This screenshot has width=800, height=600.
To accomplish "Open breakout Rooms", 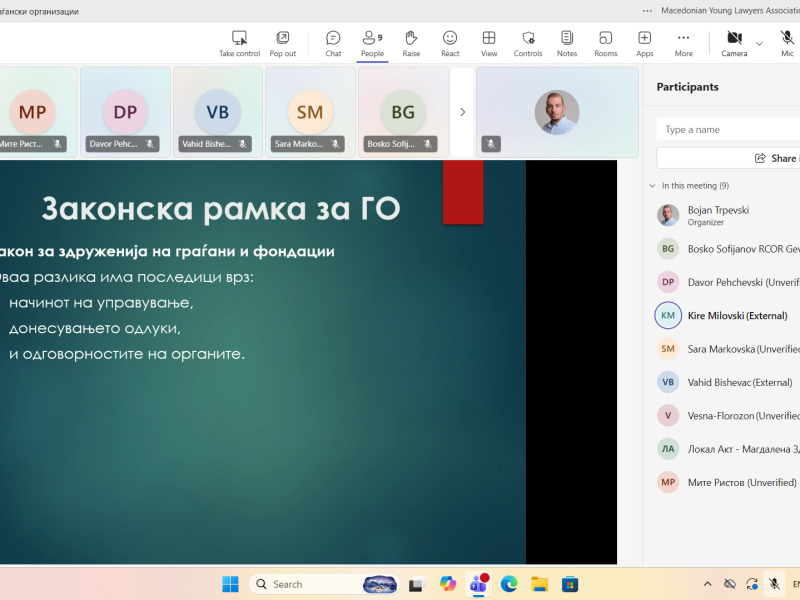I will coord(606,43).
